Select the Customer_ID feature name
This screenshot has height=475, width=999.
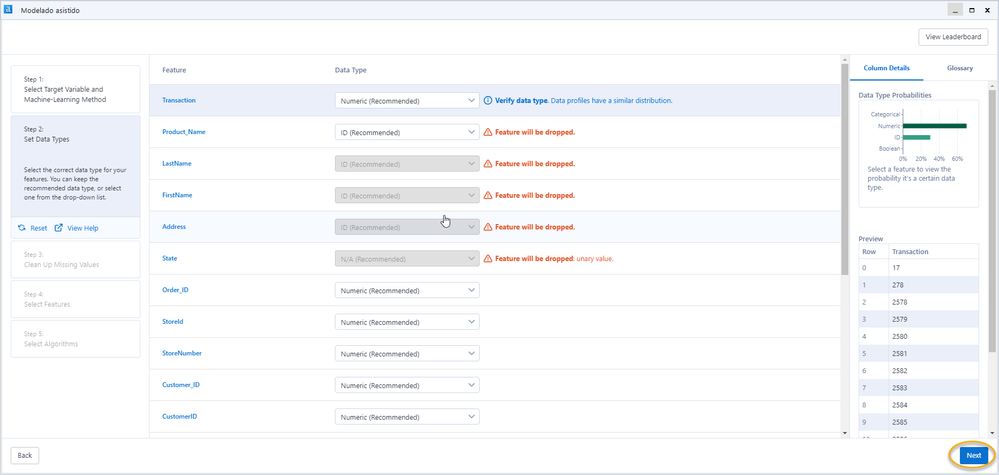coord(182,385)
